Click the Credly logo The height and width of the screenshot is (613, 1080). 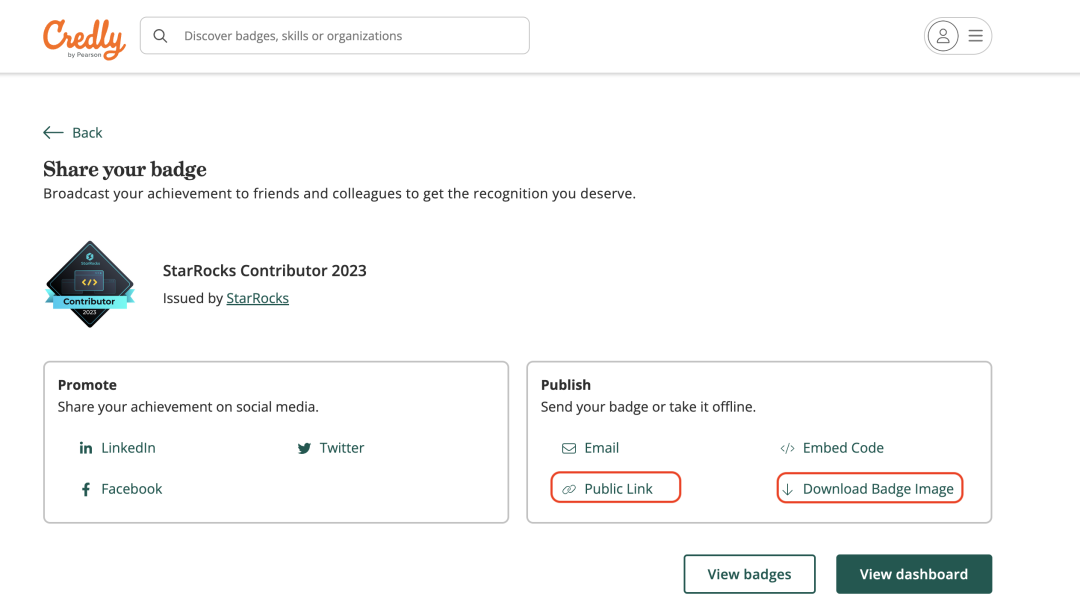tap(84, 38)
